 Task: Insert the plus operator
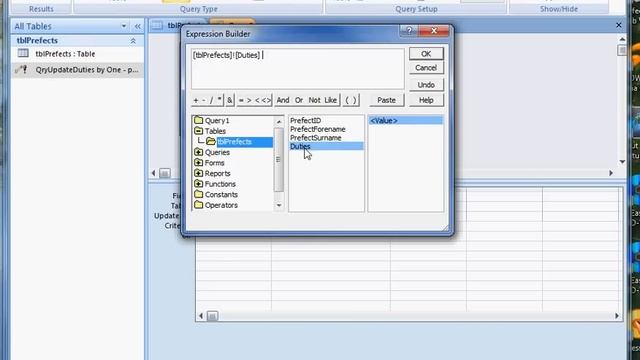[196, 100]
